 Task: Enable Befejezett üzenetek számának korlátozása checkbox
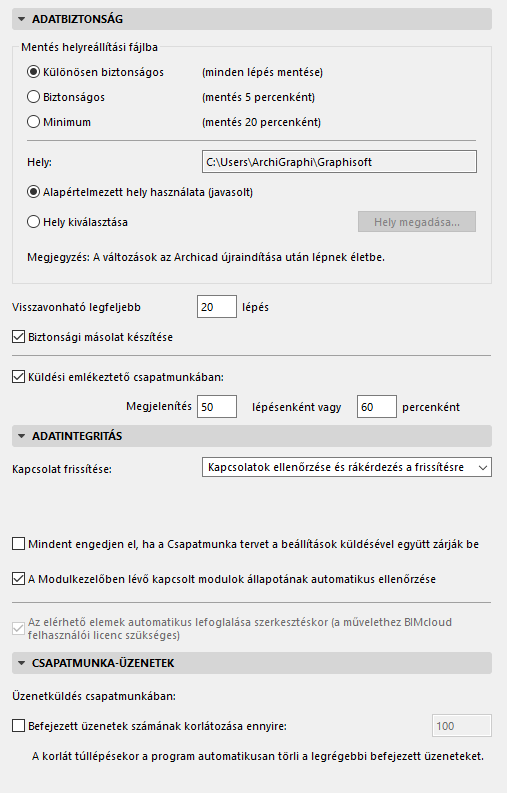coord(18,726)
